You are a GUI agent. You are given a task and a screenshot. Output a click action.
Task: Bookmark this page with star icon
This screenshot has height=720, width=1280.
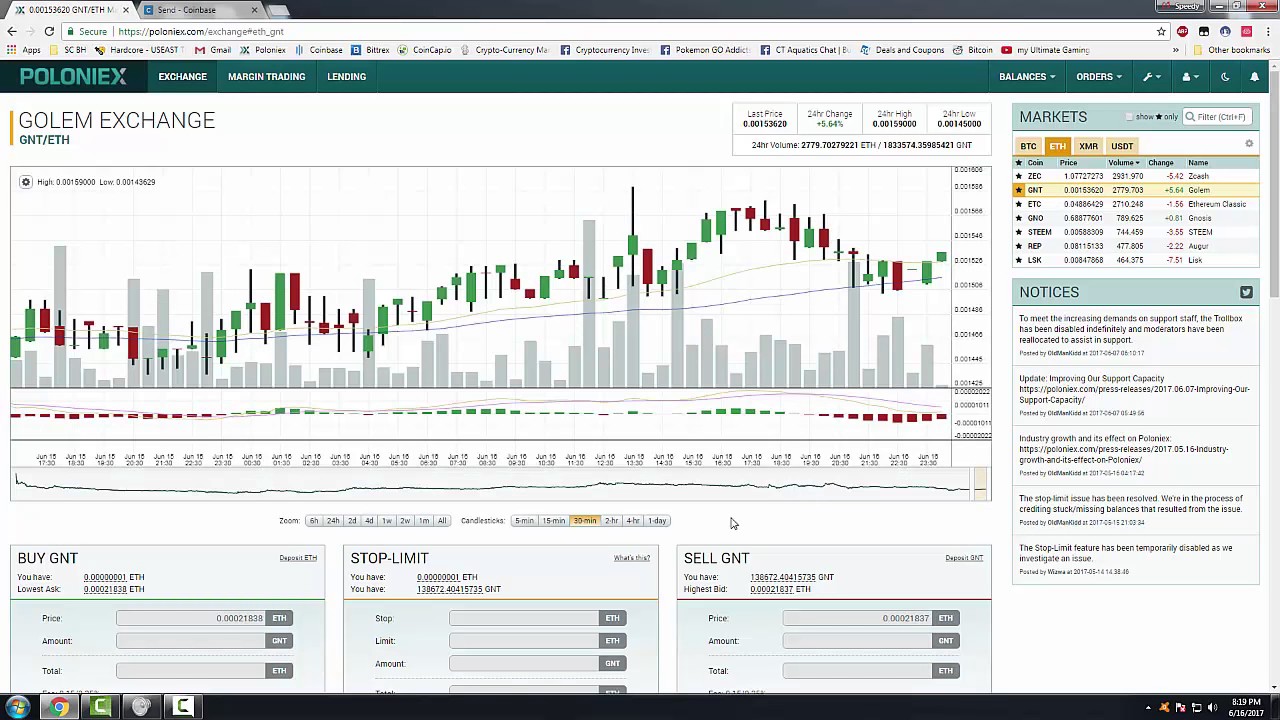pos(1161,32)
